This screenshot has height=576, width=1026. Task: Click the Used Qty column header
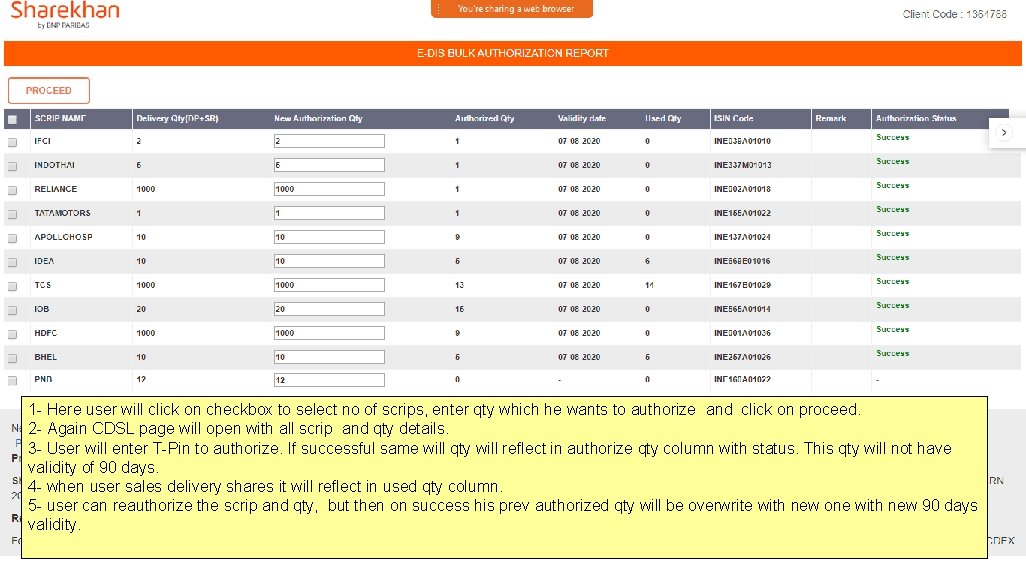click(663, 118)
